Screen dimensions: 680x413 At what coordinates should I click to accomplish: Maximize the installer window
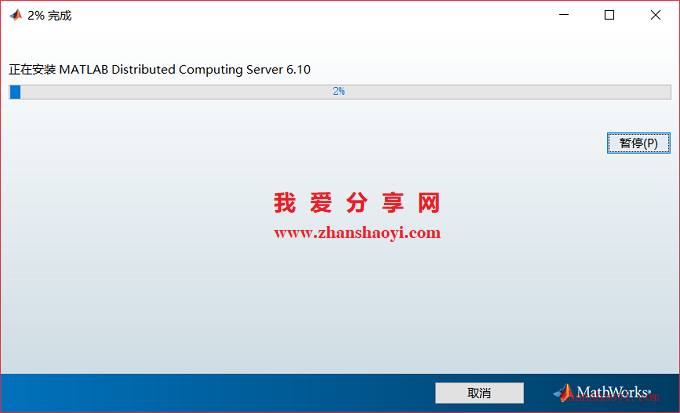coord(609,15)
